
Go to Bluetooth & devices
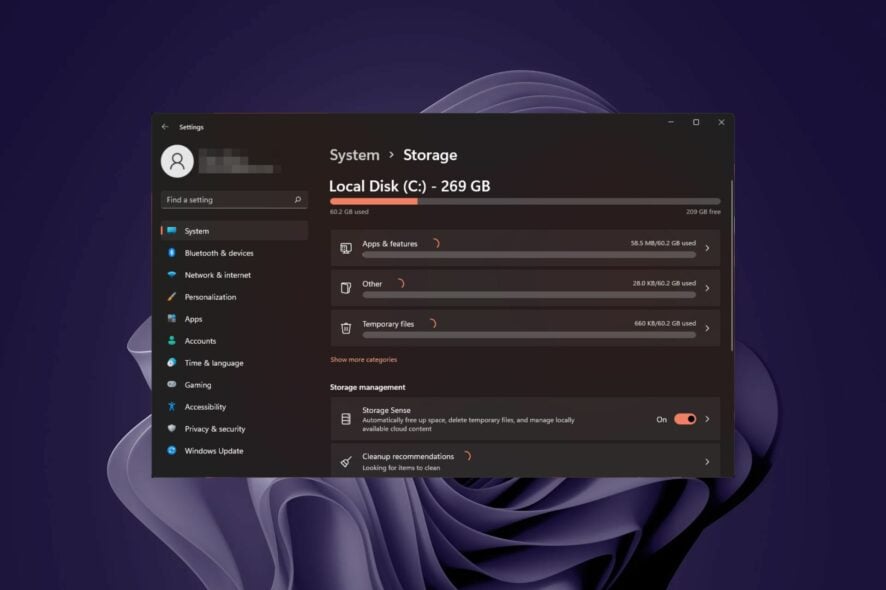[234, 253]
